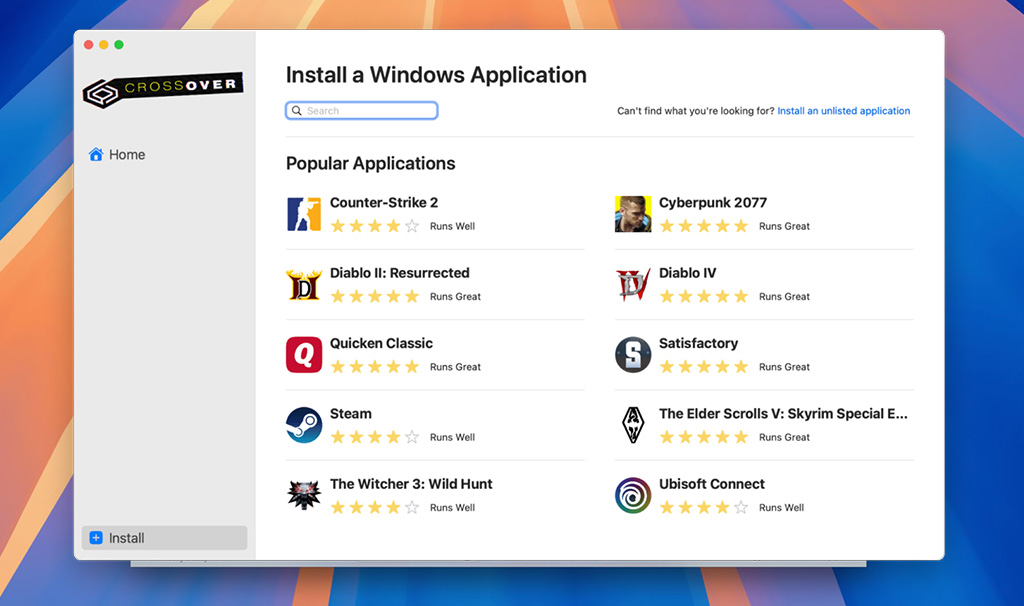
Task: Click Runs Great label for Cyberpunk 2077
Action: 784,227
